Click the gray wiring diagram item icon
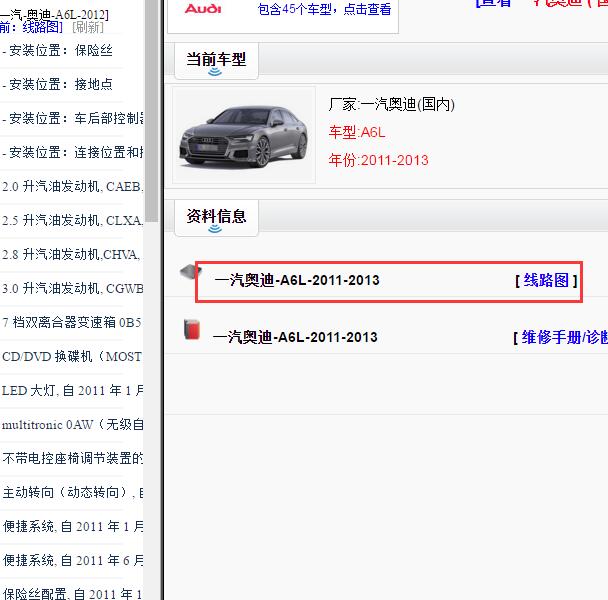This screenshot has width=608, height=600. tap(190, 271)
